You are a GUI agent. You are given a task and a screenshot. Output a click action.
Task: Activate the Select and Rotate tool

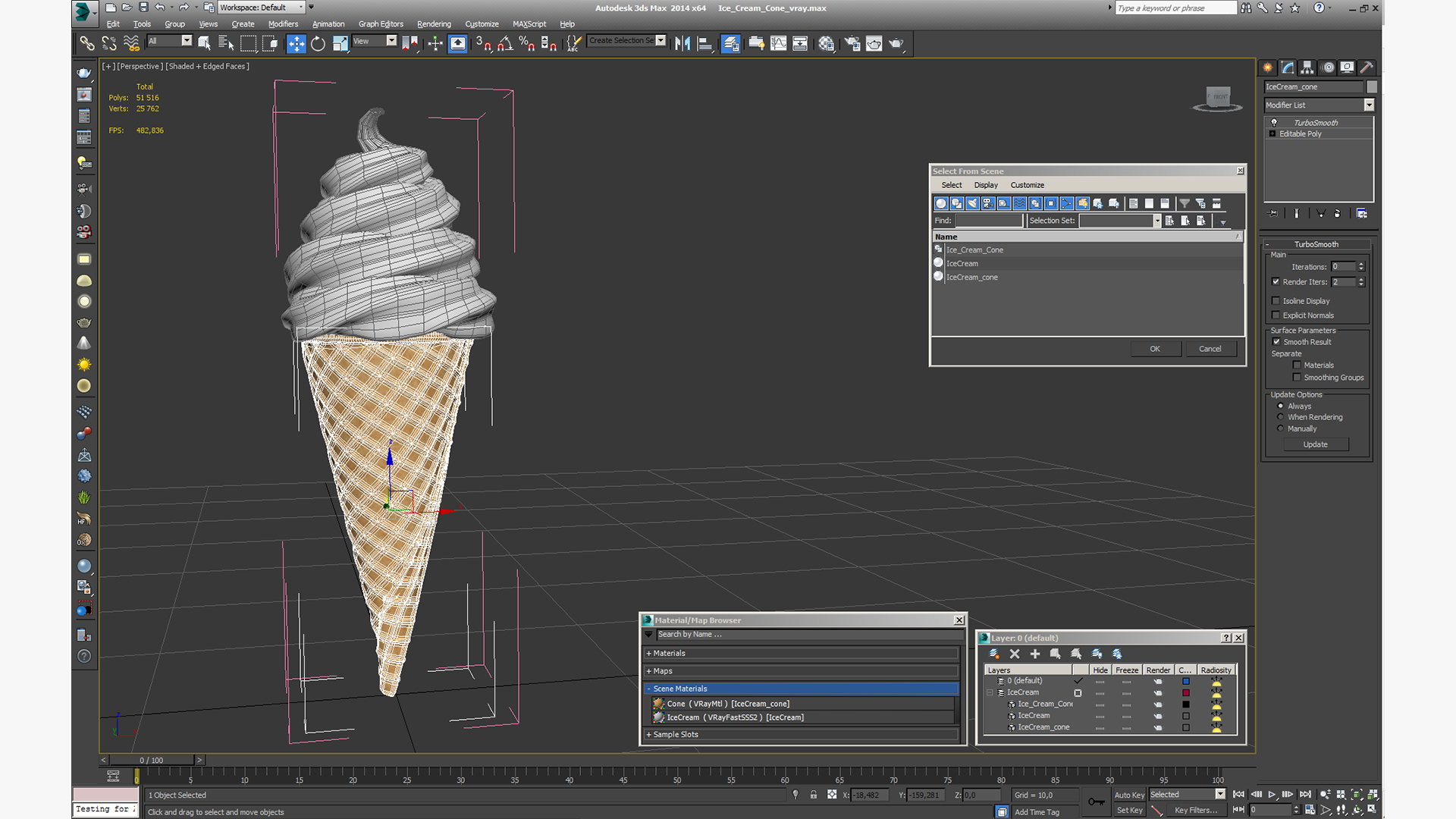[318, 43]
